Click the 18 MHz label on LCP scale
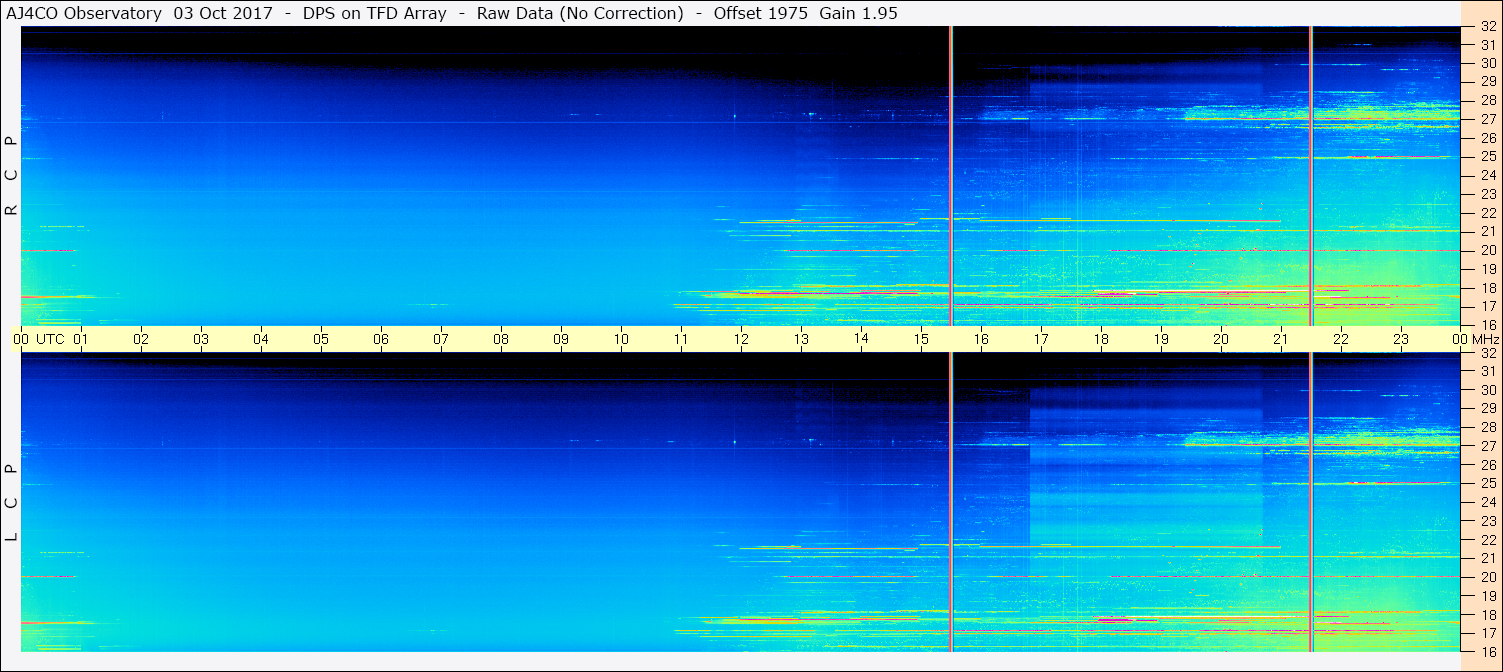This screenshot has width=1503, height=672. 1487,614
